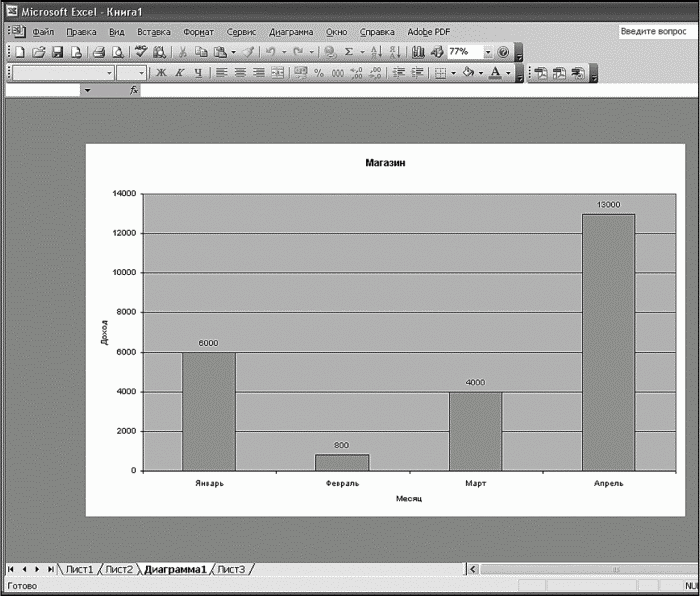Open the font size dropdown

tap(142, 73)
